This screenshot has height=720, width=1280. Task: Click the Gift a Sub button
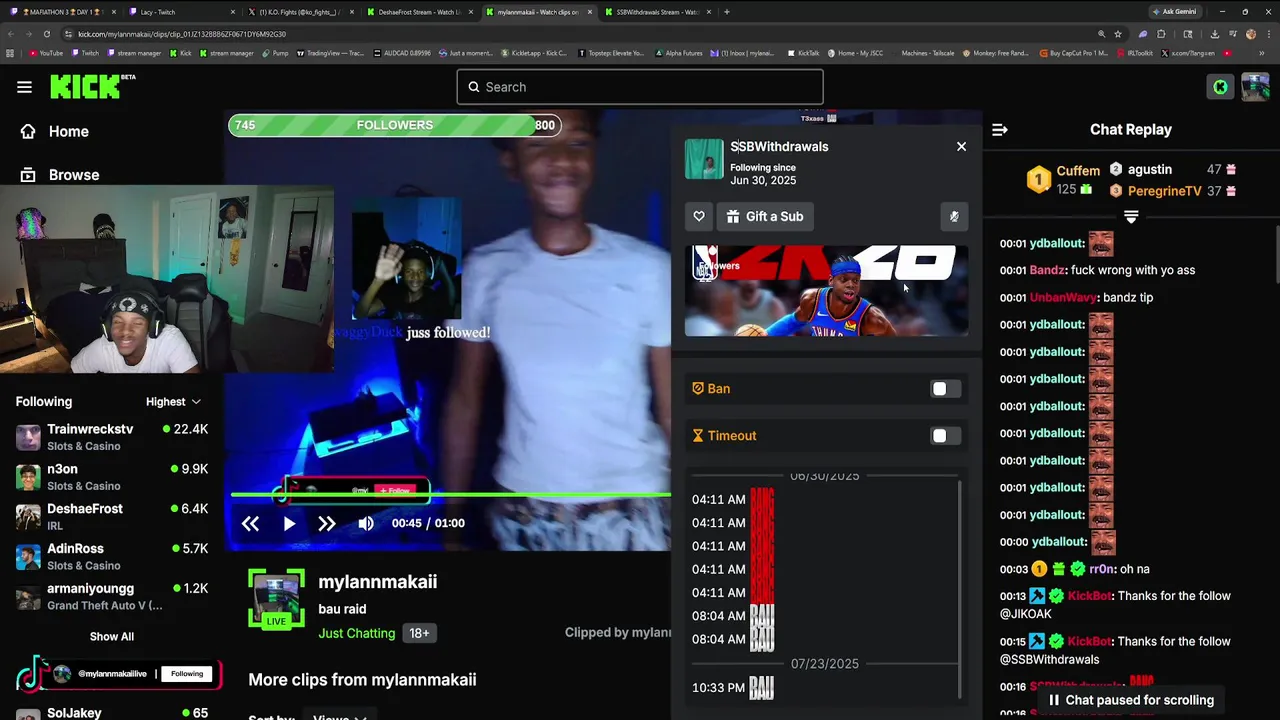(x=765, y=216)
